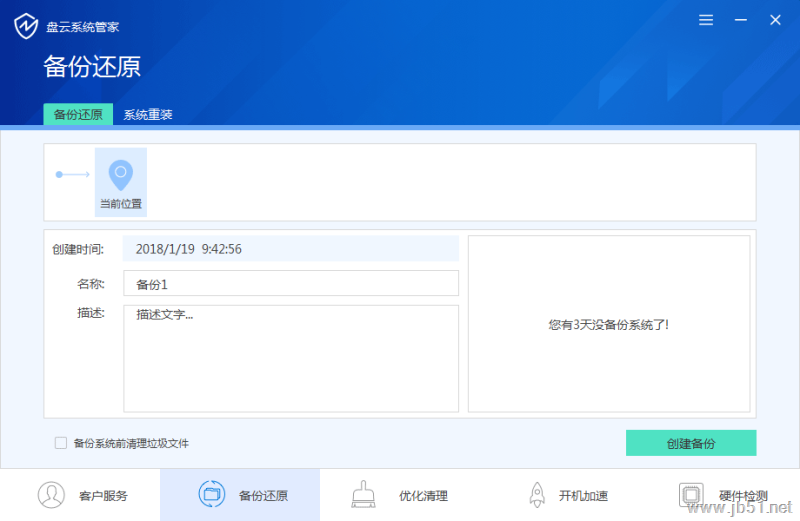
Task: Click the 硬件检测 chip icon
Action: click(691, 494)
